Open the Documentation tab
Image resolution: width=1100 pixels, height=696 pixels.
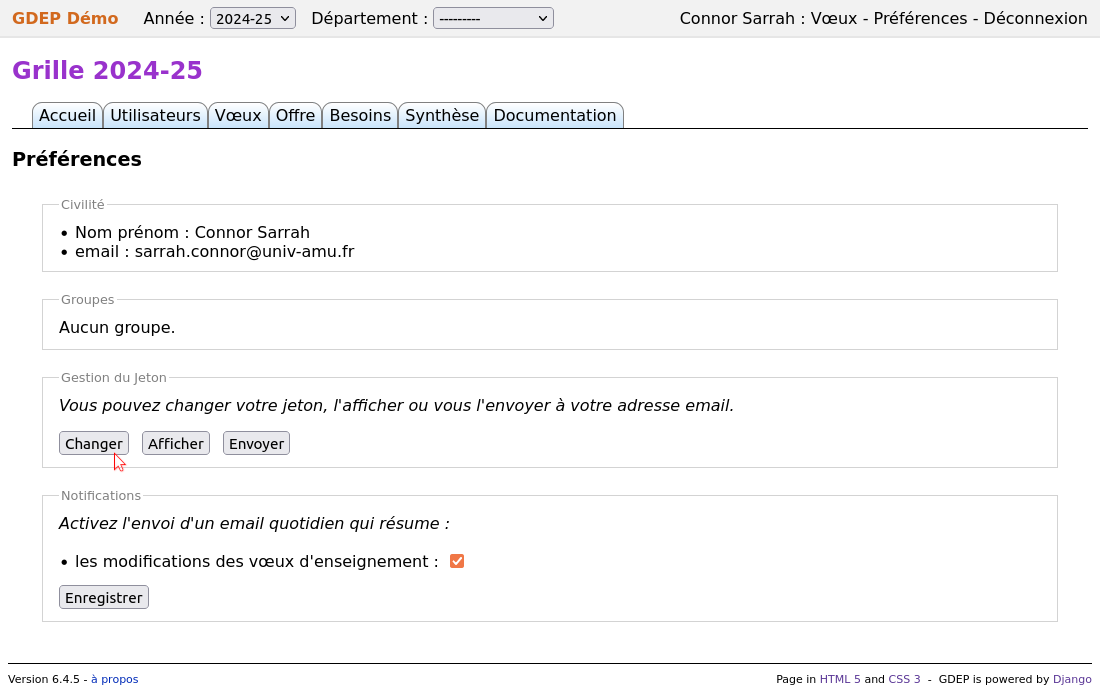click(554, 115)
